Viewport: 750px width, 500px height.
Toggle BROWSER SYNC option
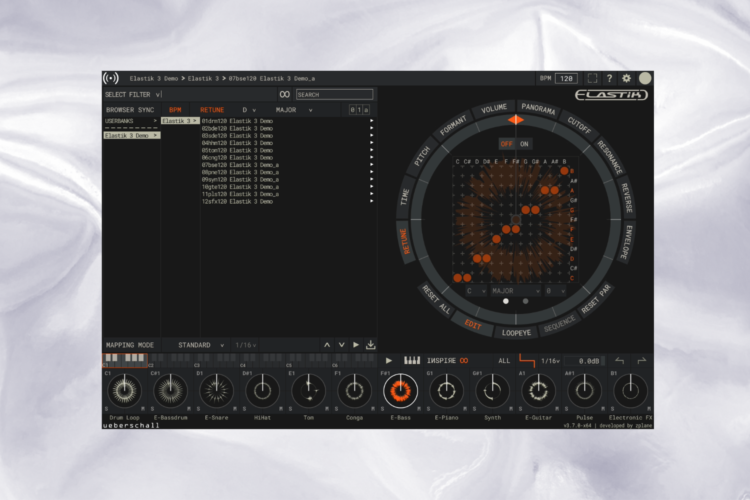[130, 109]
